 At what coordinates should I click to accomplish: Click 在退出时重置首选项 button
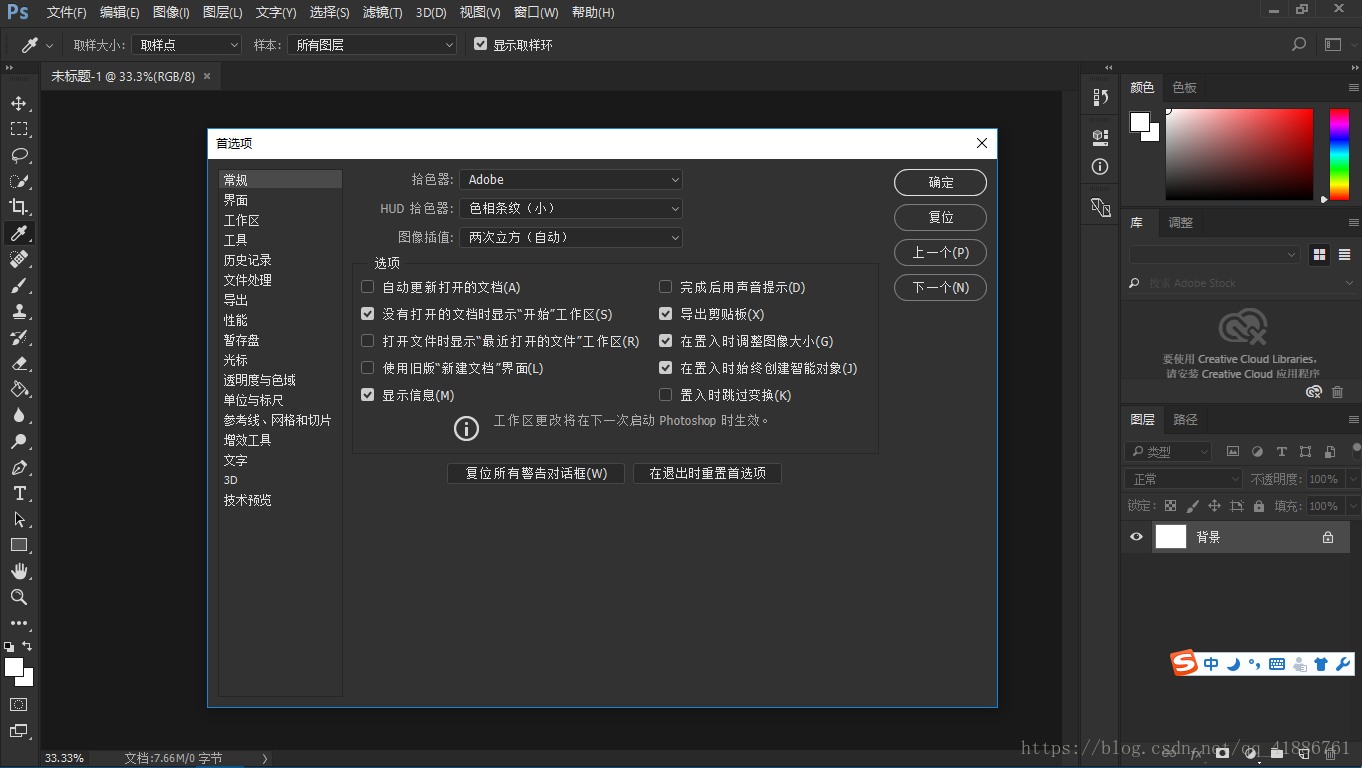(x=707, y=473)
